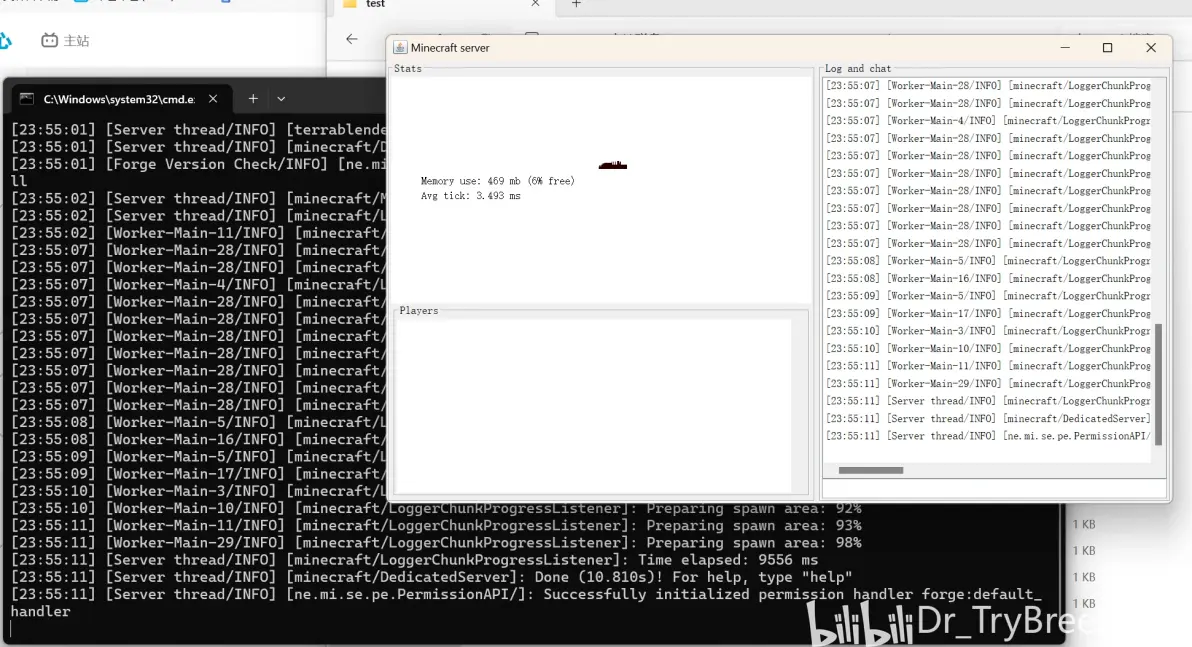Open the terminal new-tab dropdown chevron
1192x647 pixels.
(x=281, y=99)
